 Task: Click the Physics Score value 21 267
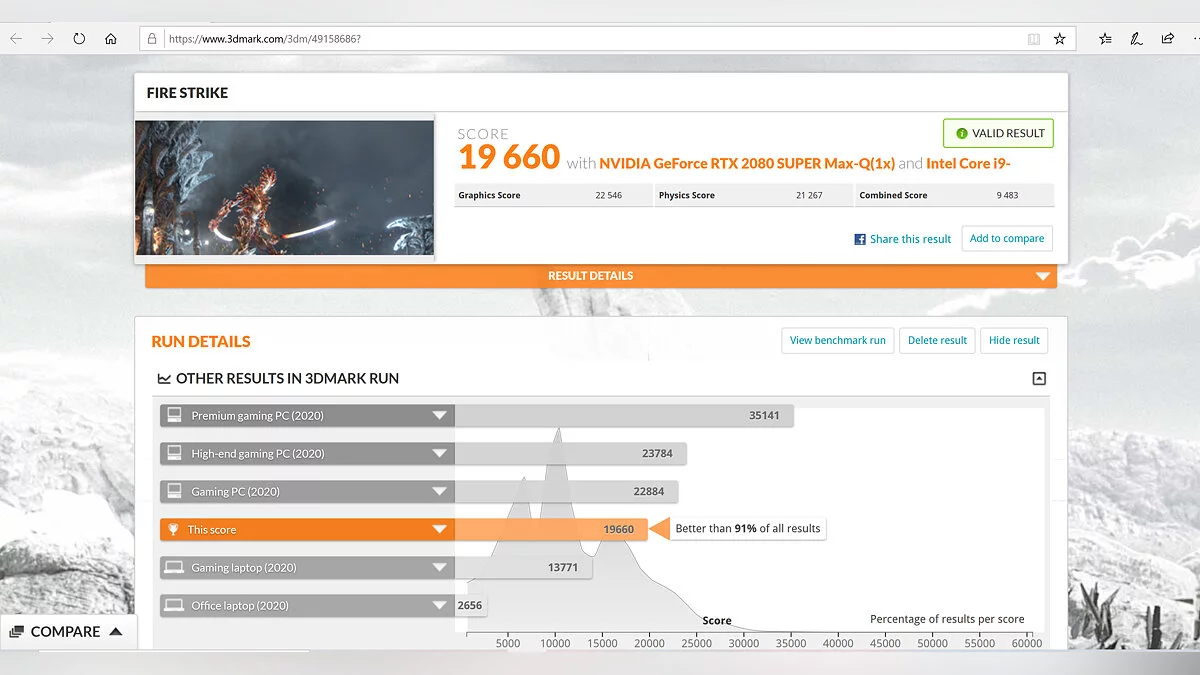(809, 196)
